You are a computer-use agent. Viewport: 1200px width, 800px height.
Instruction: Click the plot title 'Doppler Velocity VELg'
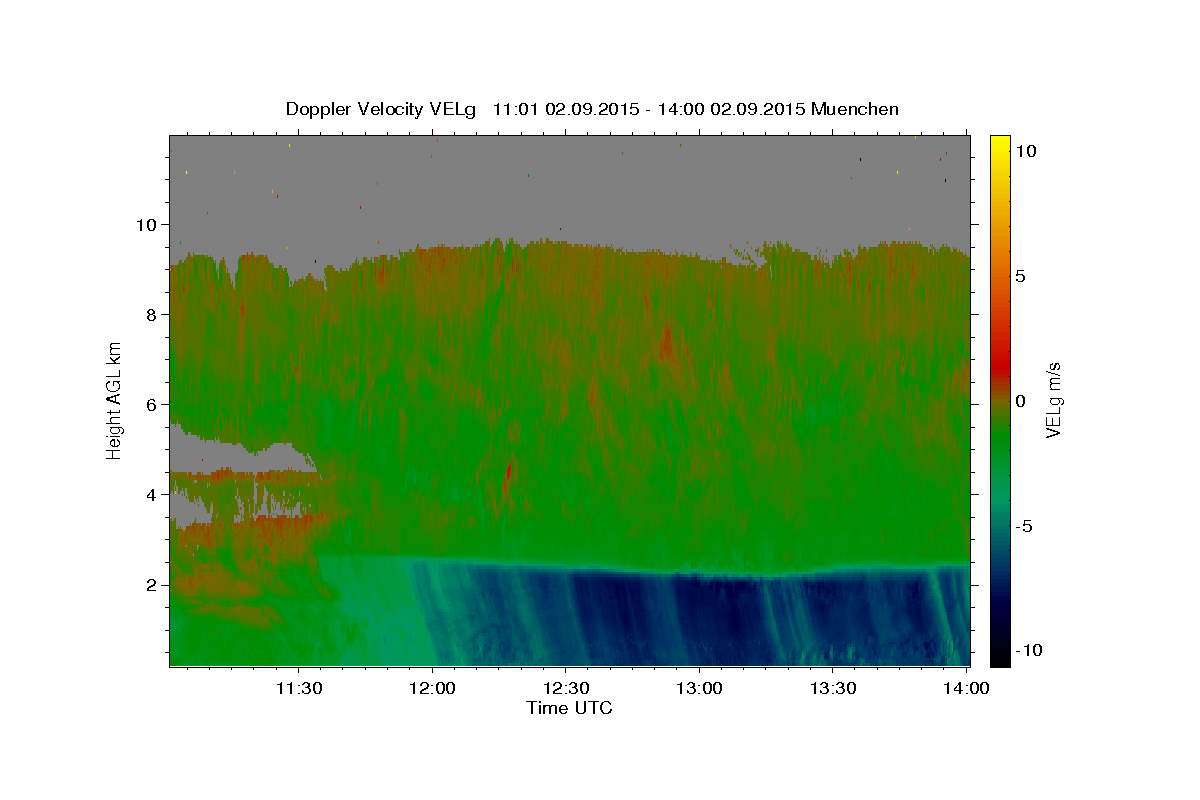(381, 109)
